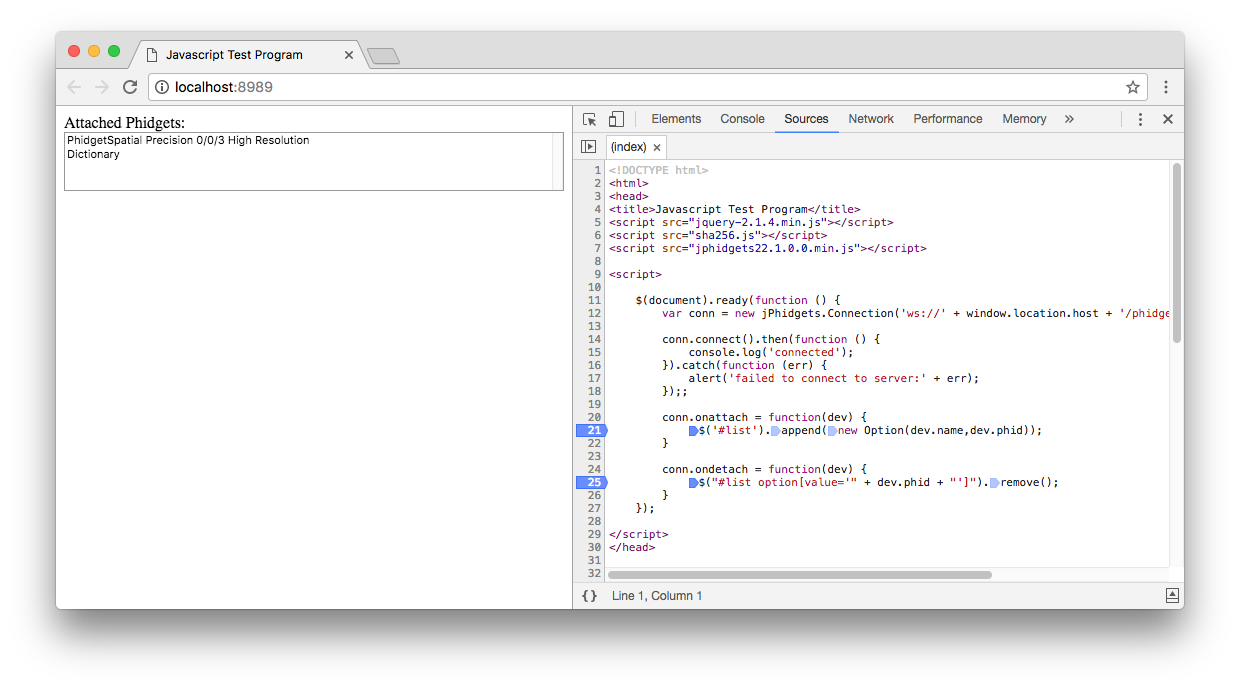Toggle the breakpoint on line 21

click(591, 430)
